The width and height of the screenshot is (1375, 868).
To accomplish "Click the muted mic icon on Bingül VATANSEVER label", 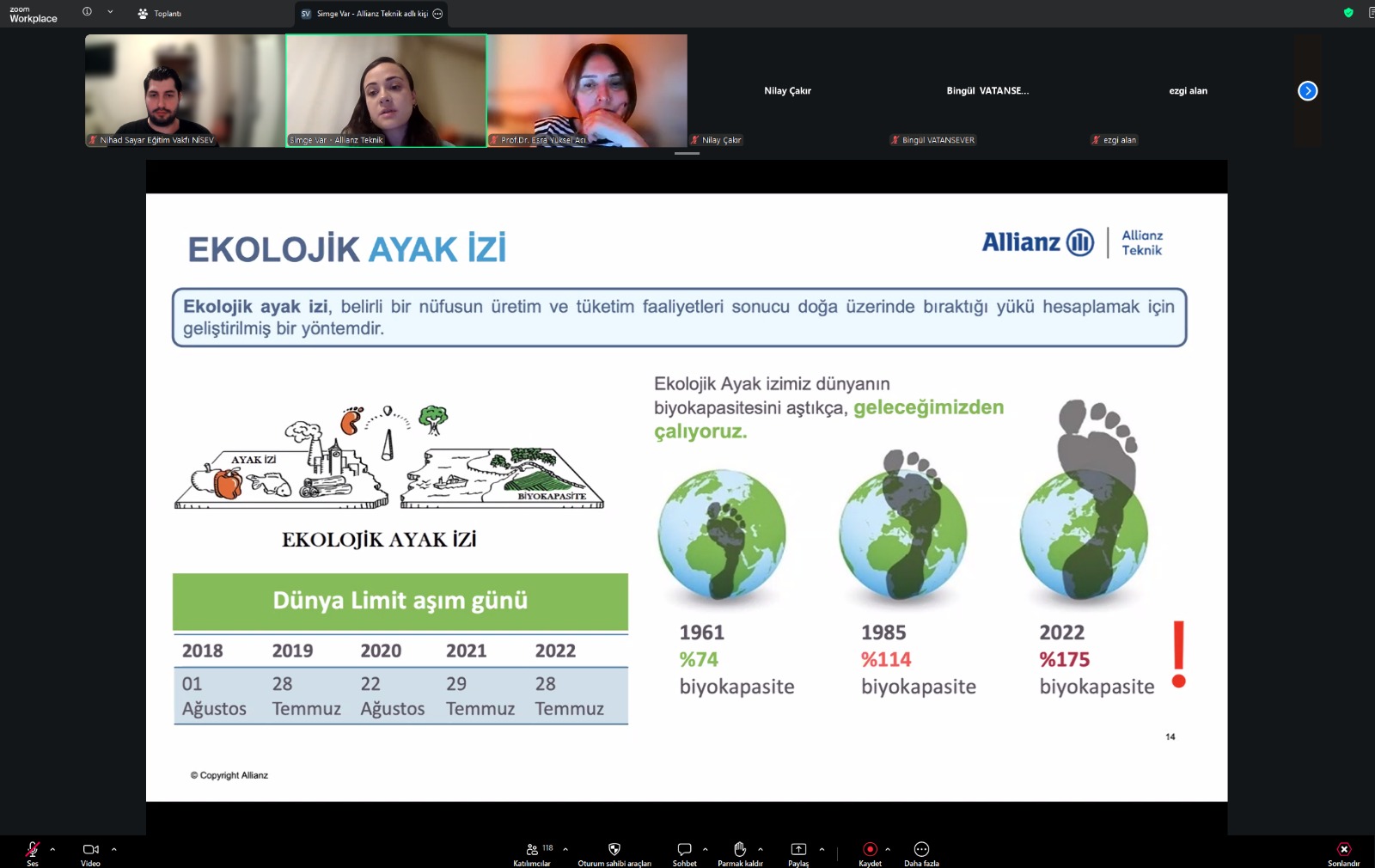I will coord(895,140).
